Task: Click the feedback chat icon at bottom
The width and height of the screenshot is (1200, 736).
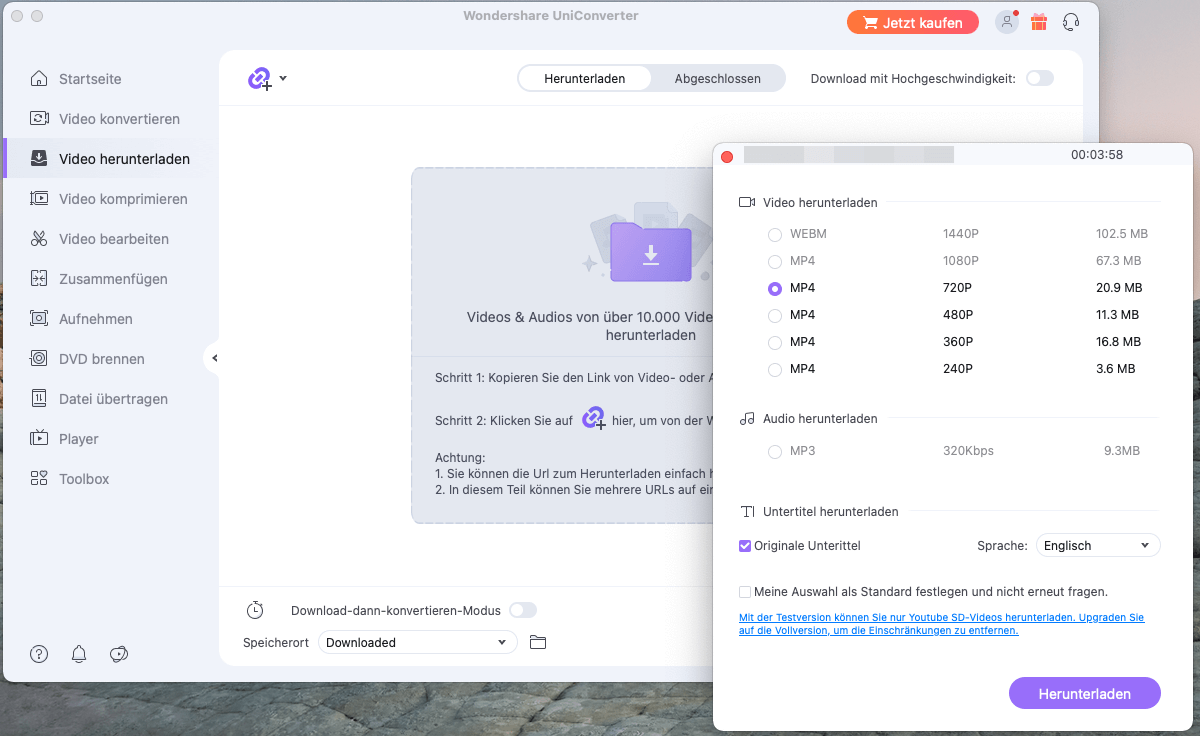Action: 119,654
